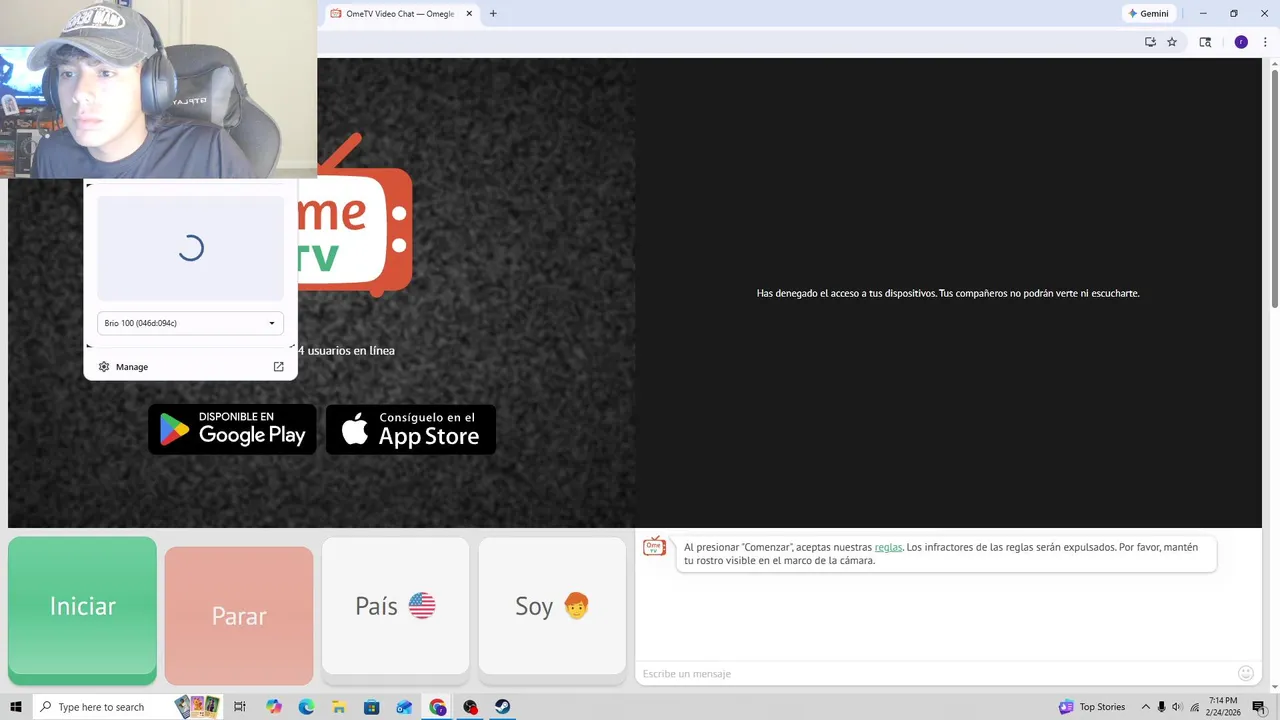
Task: Open the volume speaker tray icon
Action: click(x=1177, y=707)
